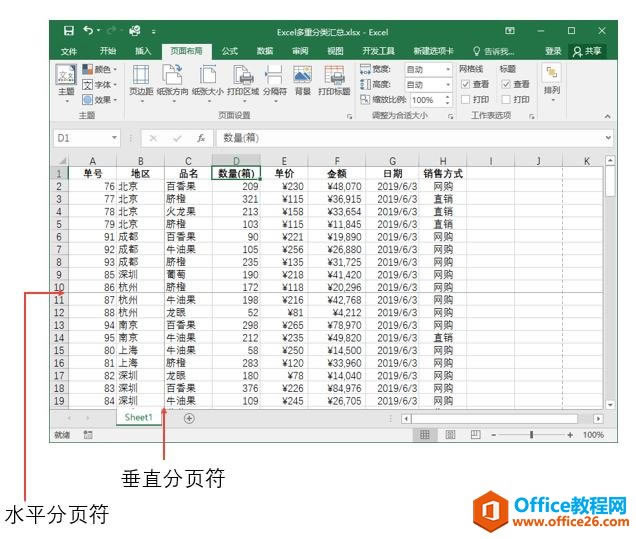Click the macro recording icon in status bar
Screen dimensions: 636x539
point(88,435)
